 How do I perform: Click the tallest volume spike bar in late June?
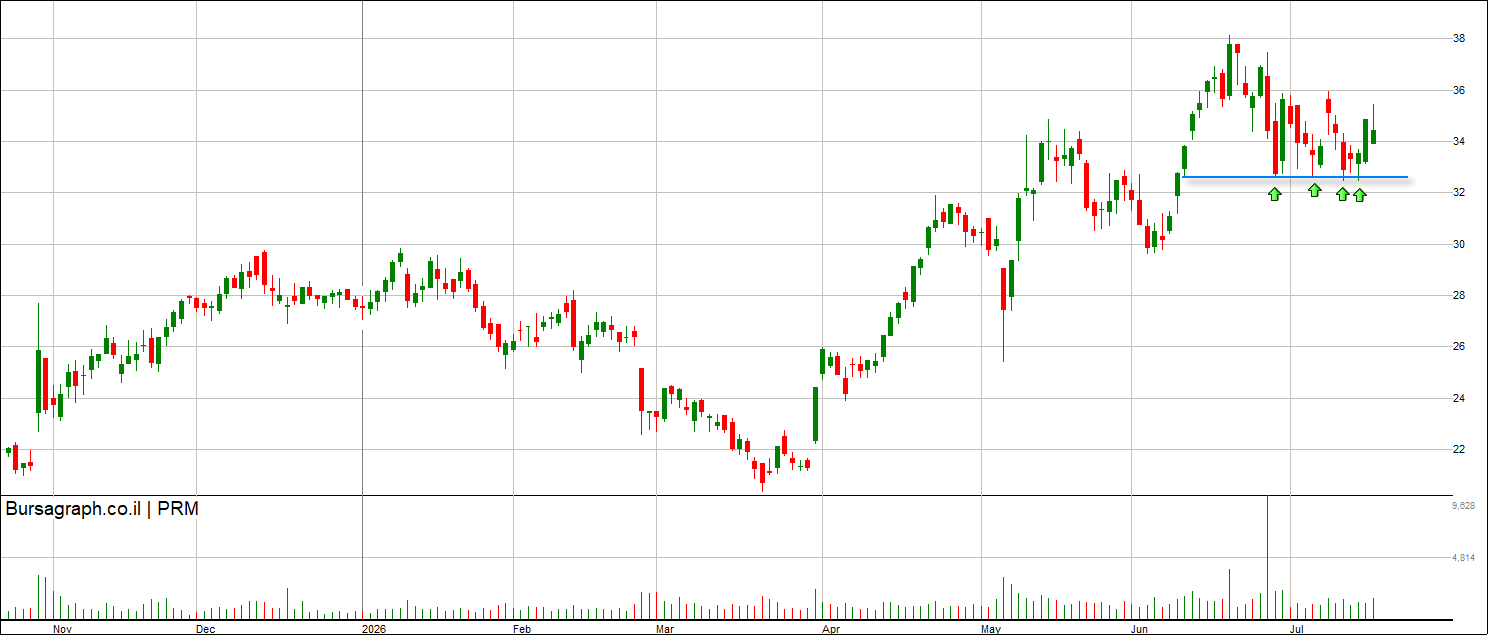click(1267, 557)
